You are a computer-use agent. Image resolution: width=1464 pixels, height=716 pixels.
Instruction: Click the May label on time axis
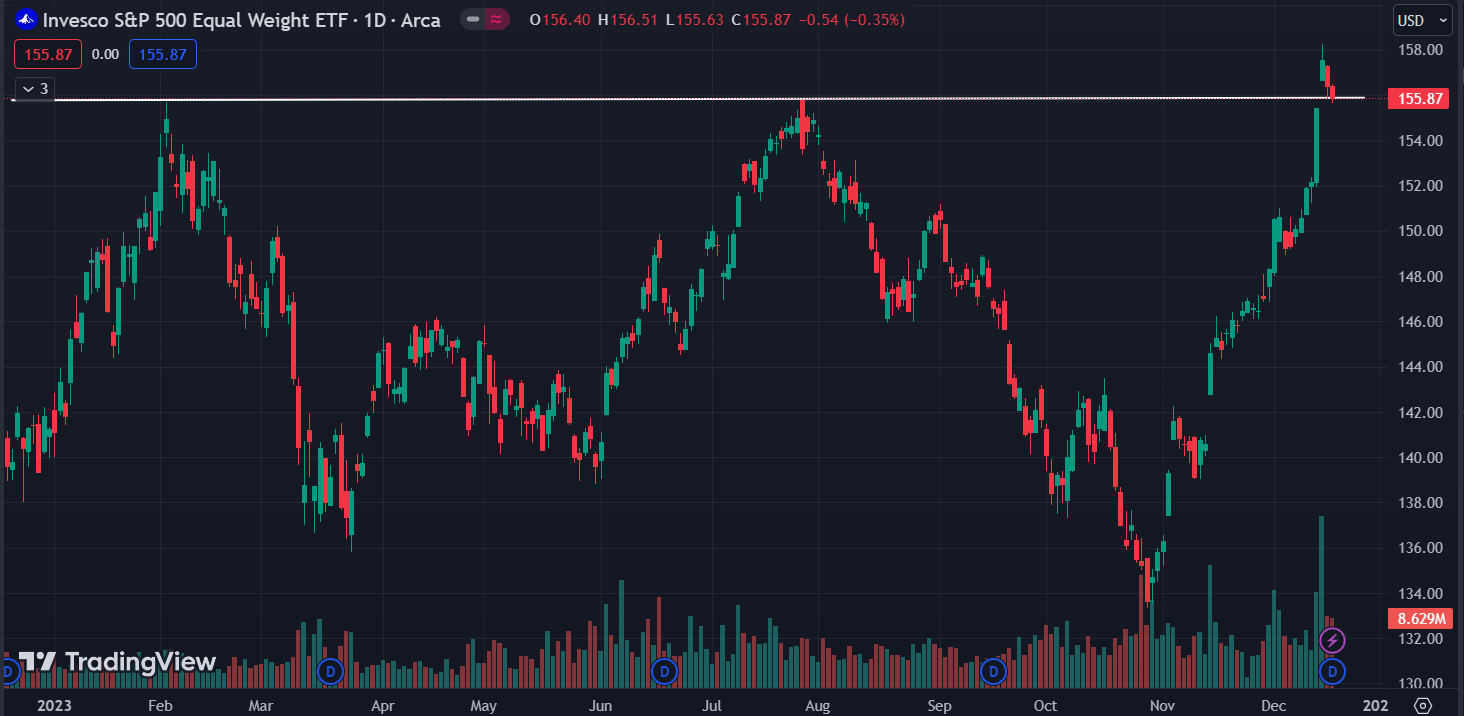click(483, 705)
